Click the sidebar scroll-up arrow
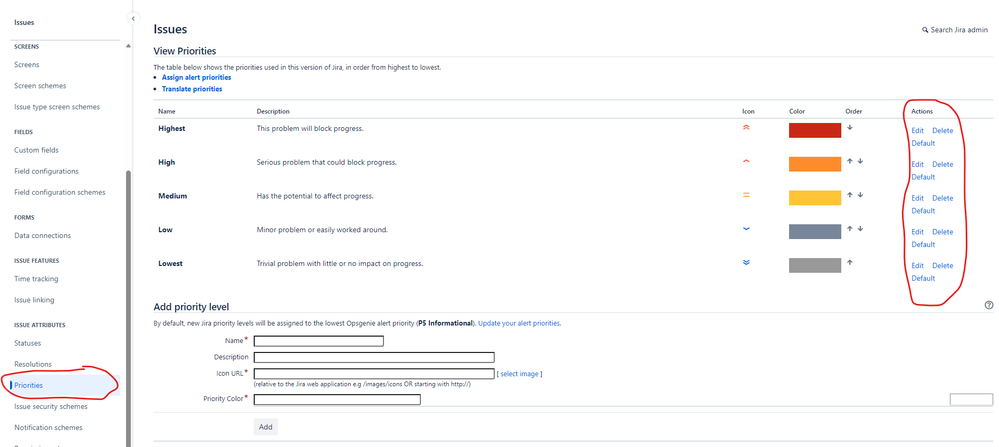This screenshot has width=999, height=447. coord(128,46)
